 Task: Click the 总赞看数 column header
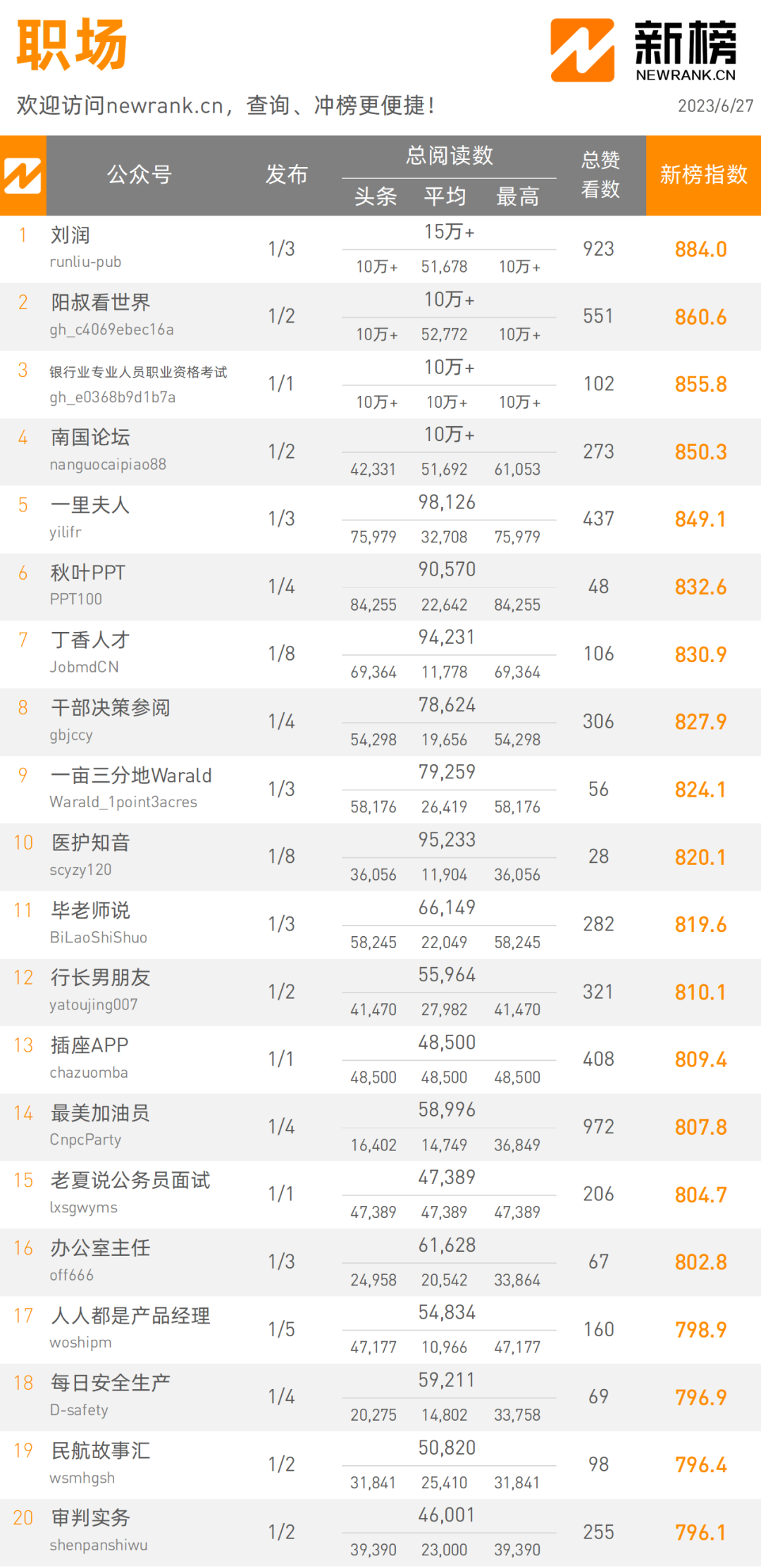click(600, 175)
